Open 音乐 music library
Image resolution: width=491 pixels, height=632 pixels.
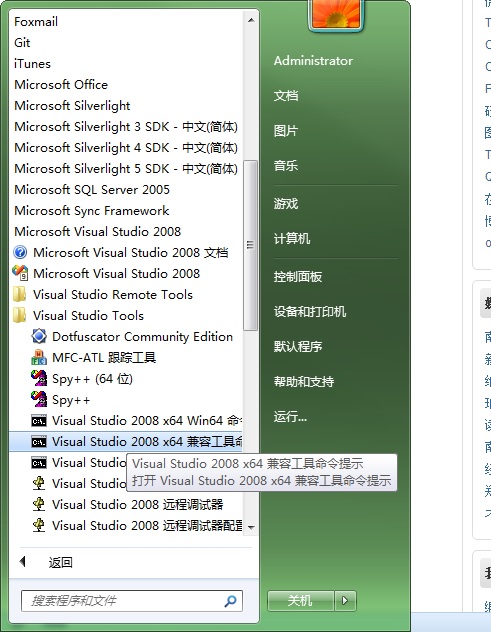[286, 165]
